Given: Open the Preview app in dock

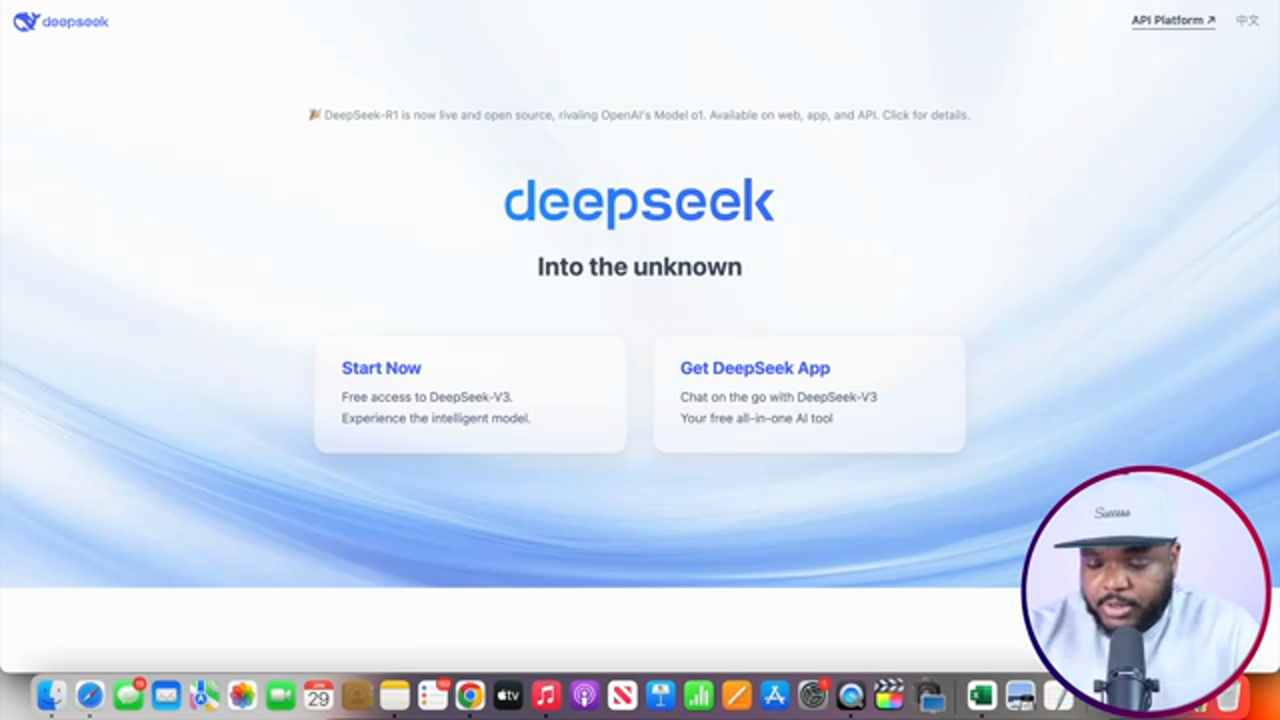Looking at the screenshot, I should 1019,695.
